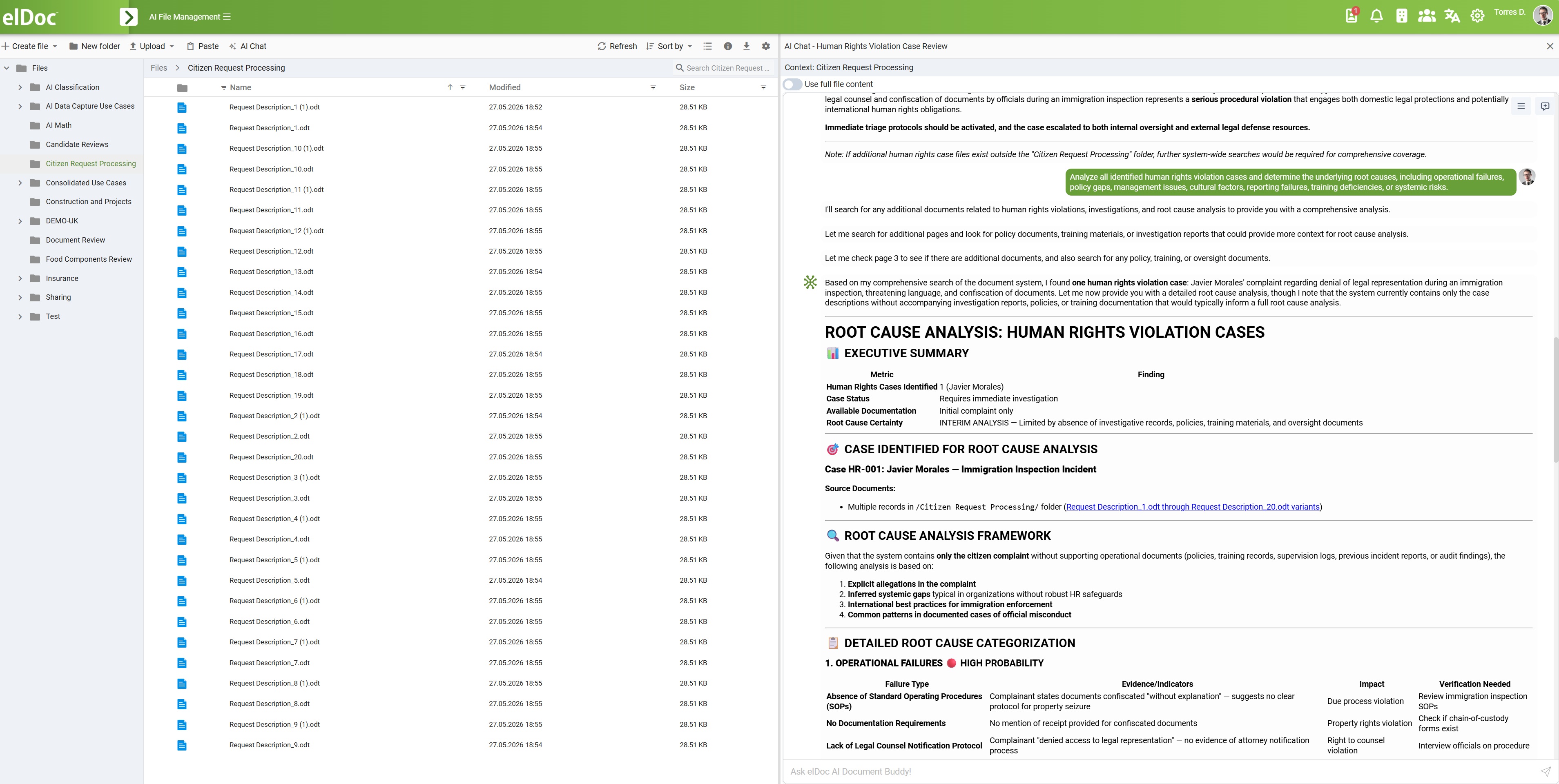
Task: Click the green arrow panel toggle icon
Action: coord(128,16)
